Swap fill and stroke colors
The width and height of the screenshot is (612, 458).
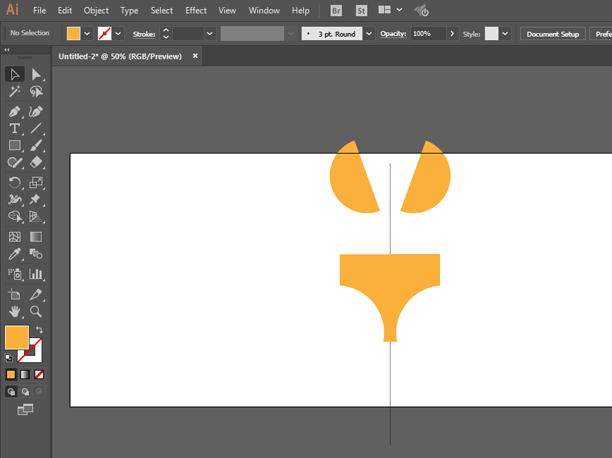click(41, 329)
